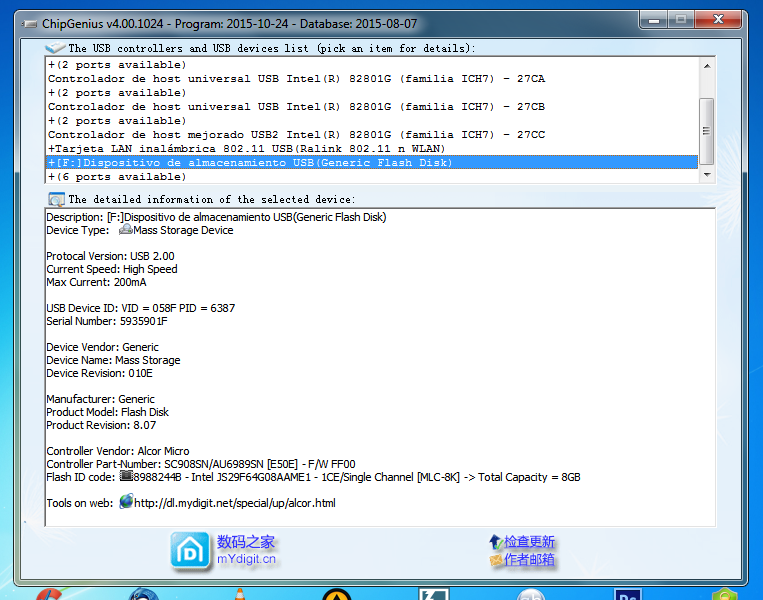Click the Mass Storage Device type icon
This screenshot has width=763, height=600.
tap(126, 229)
